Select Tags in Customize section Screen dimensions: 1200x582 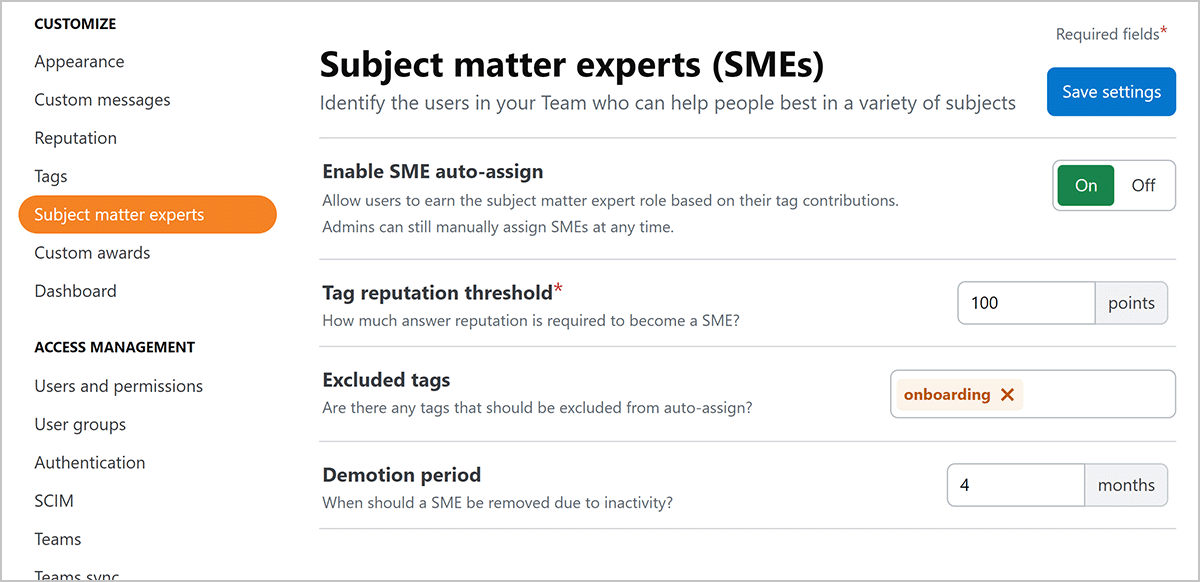click(51, 176)
